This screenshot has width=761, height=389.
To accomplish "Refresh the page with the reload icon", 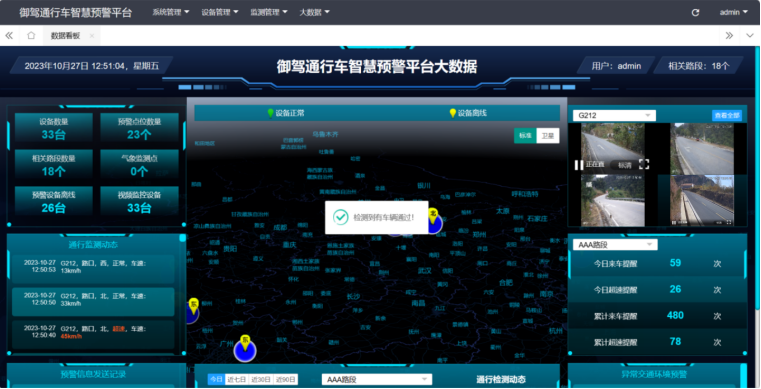I will 695,13.
